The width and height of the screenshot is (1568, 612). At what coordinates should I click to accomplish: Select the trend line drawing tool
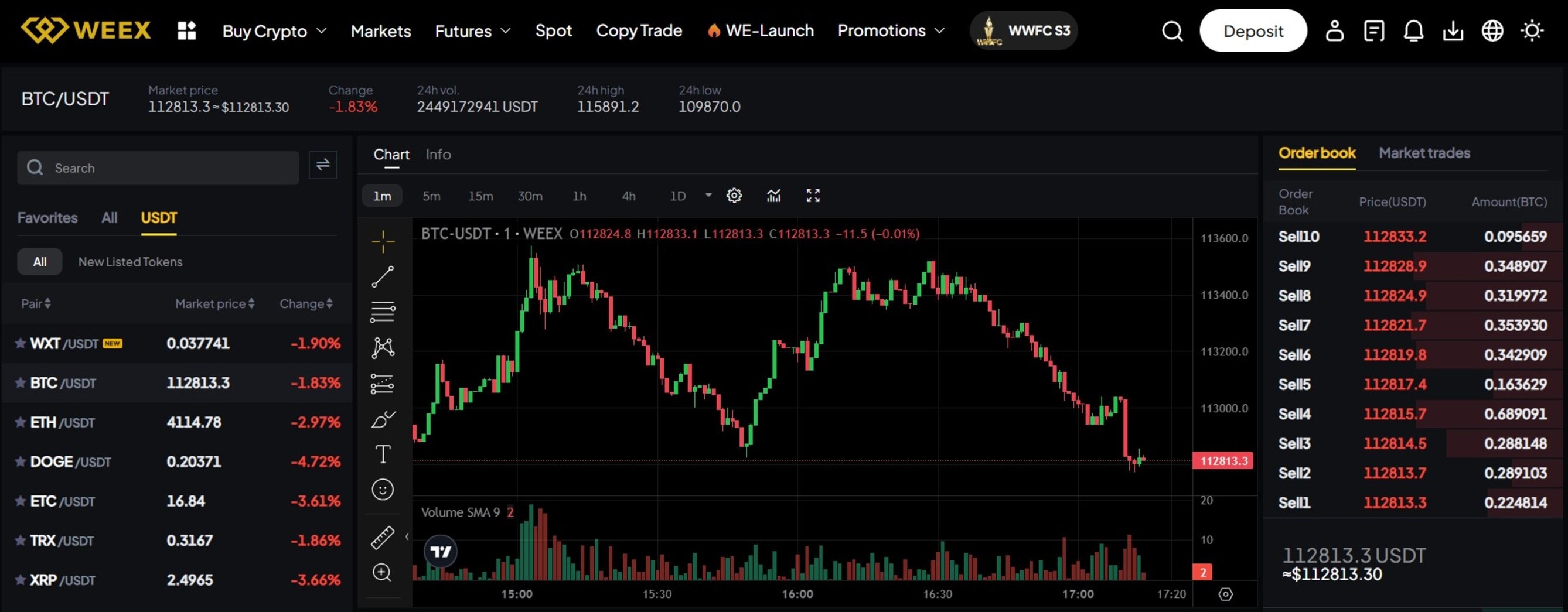(x=383, y=277)
